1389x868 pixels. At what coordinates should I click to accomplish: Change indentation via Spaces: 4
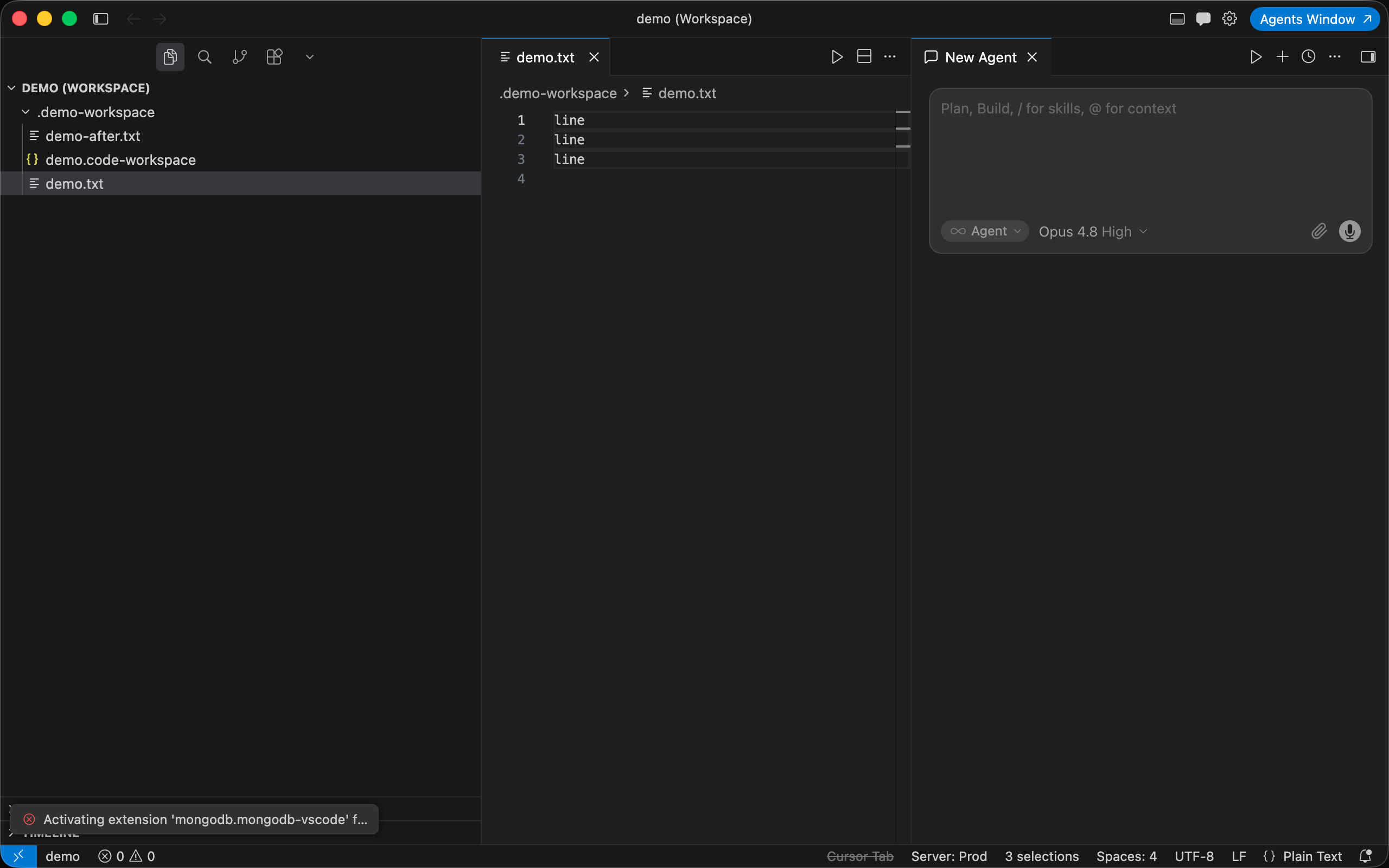[x=1126, y=856]
